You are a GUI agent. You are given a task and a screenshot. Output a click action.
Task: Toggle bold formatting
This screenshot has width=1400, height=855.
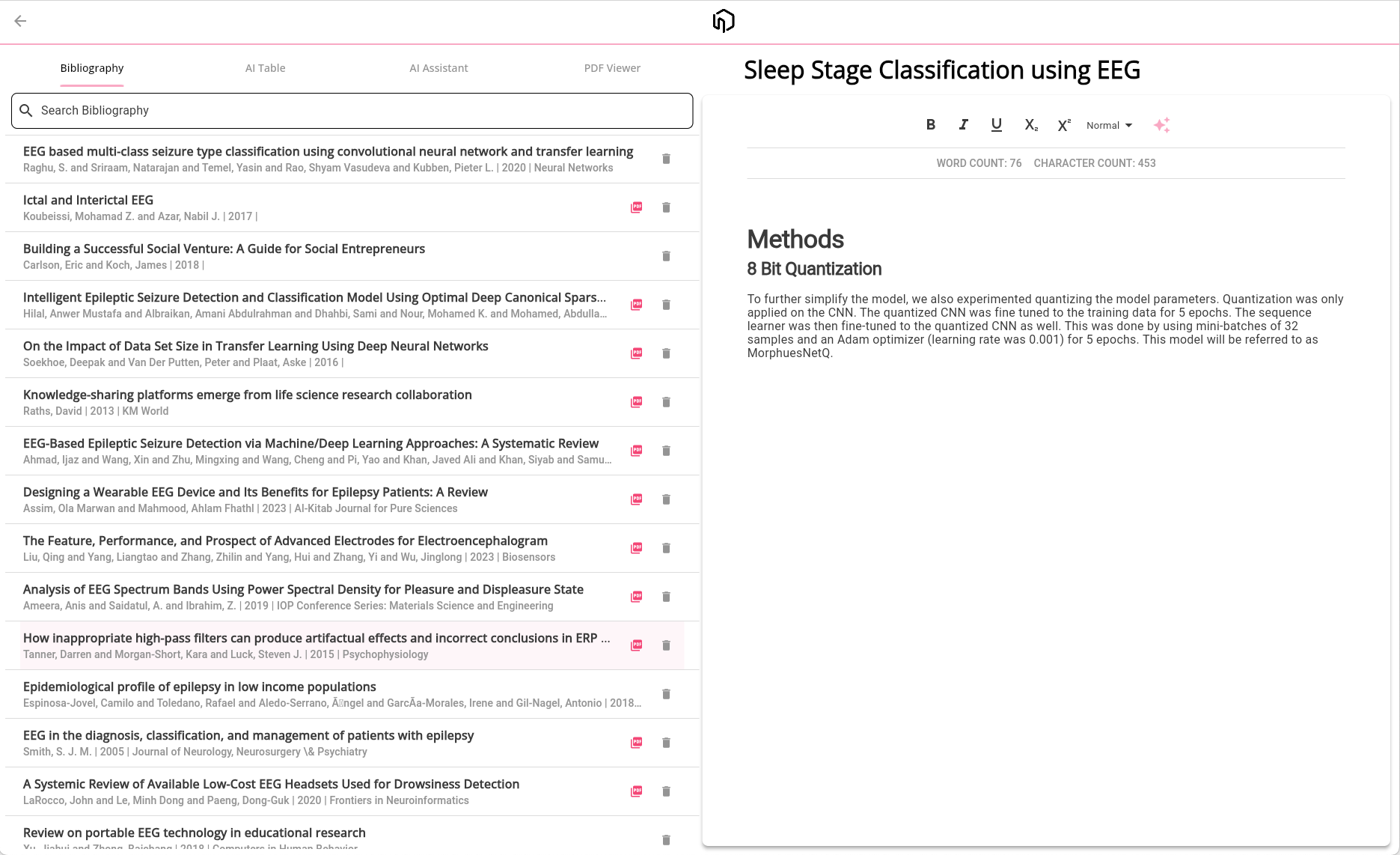point(930,125)
